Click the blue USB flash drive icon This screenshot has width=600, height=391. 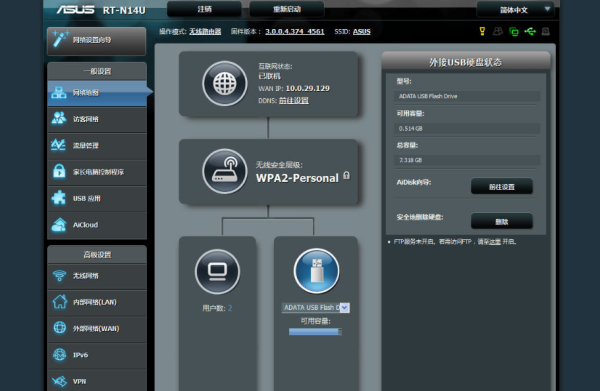click(x=316, y=271)
